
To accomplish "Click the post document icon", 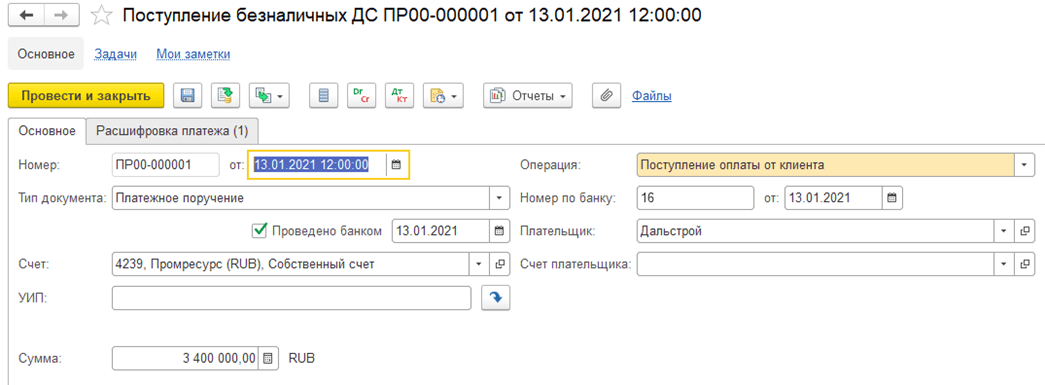I will point(226,96).
